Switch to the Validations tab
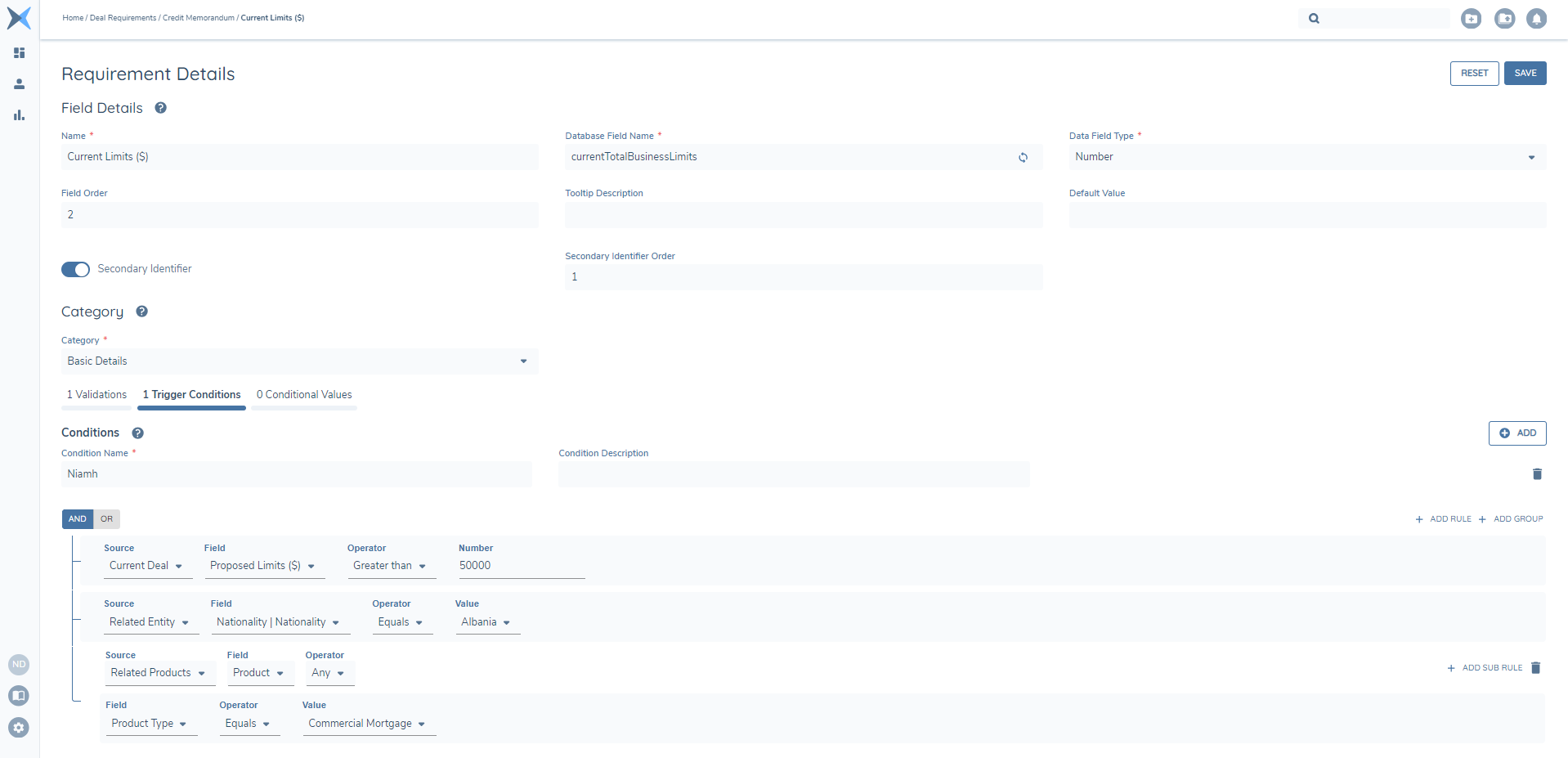The height and width of the screenshot is (758, 1568). [96, 395]
